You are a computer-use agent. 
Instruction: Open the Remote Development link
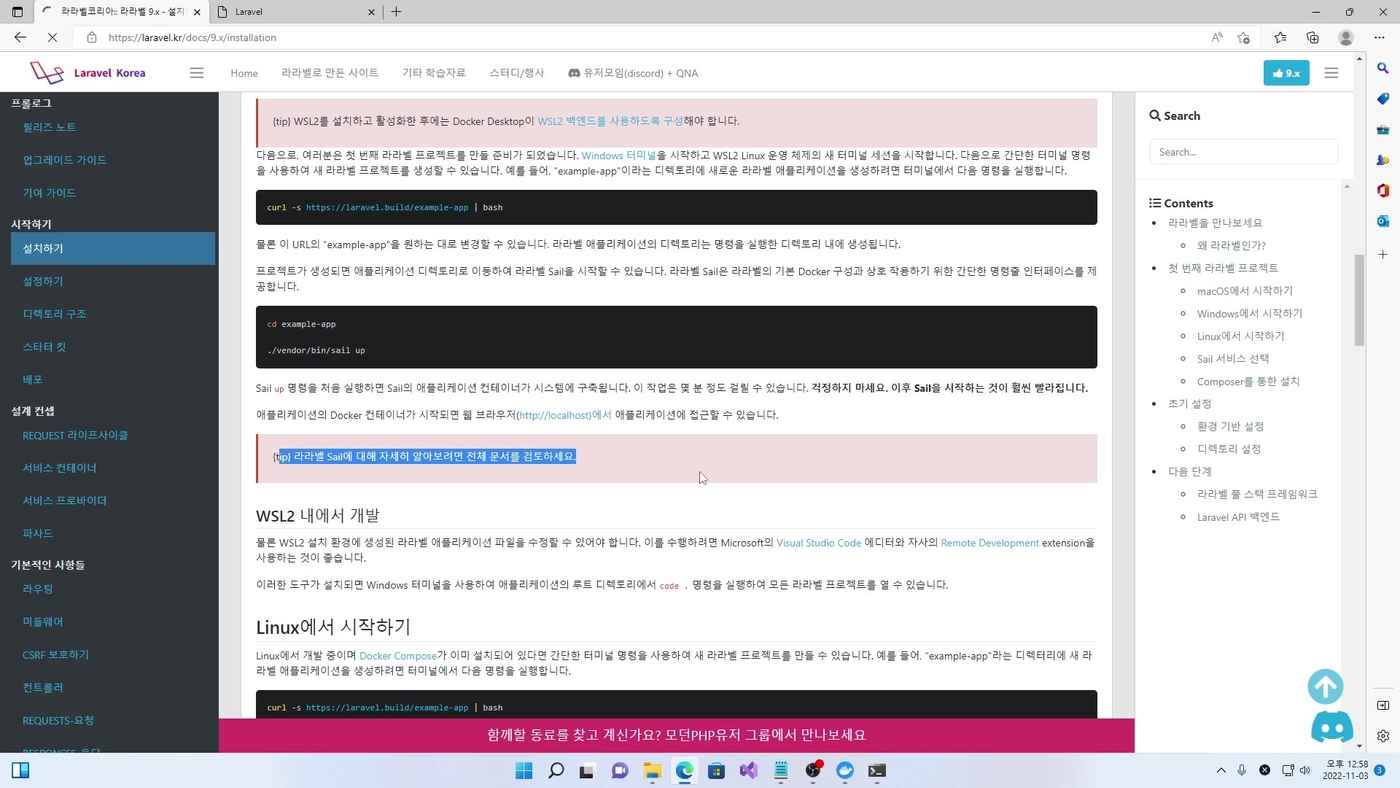[x=990, y=543]
